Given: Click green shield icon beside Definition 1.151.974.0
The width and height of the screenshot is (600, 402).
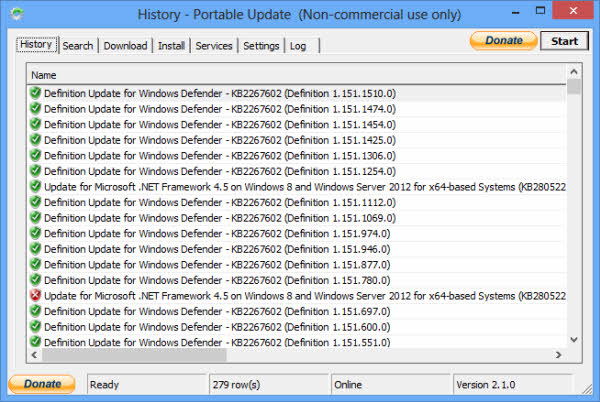Looking at the screenshot, I should pos(35,233).
